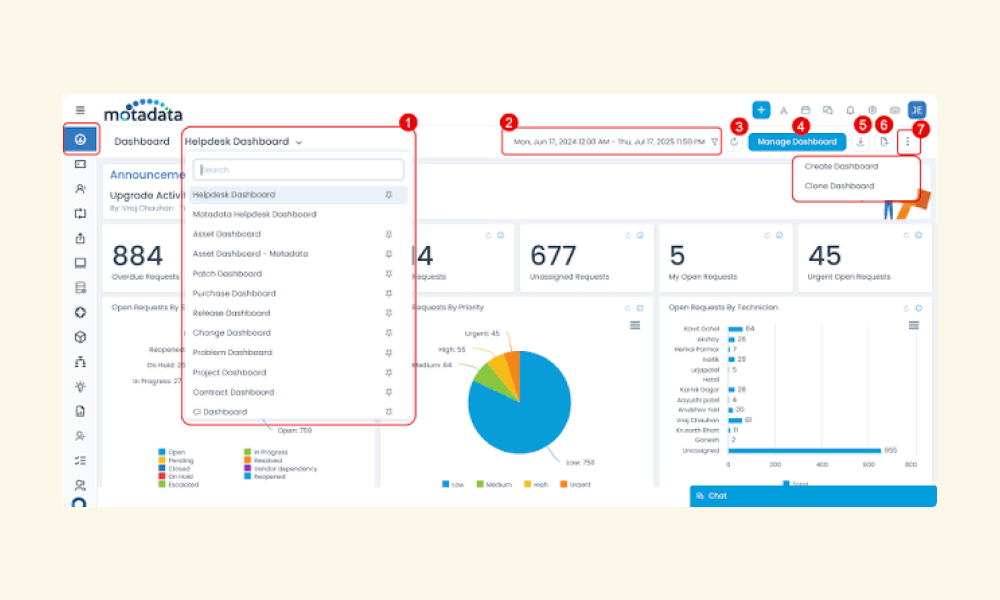1000x600 pixels.
Task: Open the date range filter
Action: [611, 142]
